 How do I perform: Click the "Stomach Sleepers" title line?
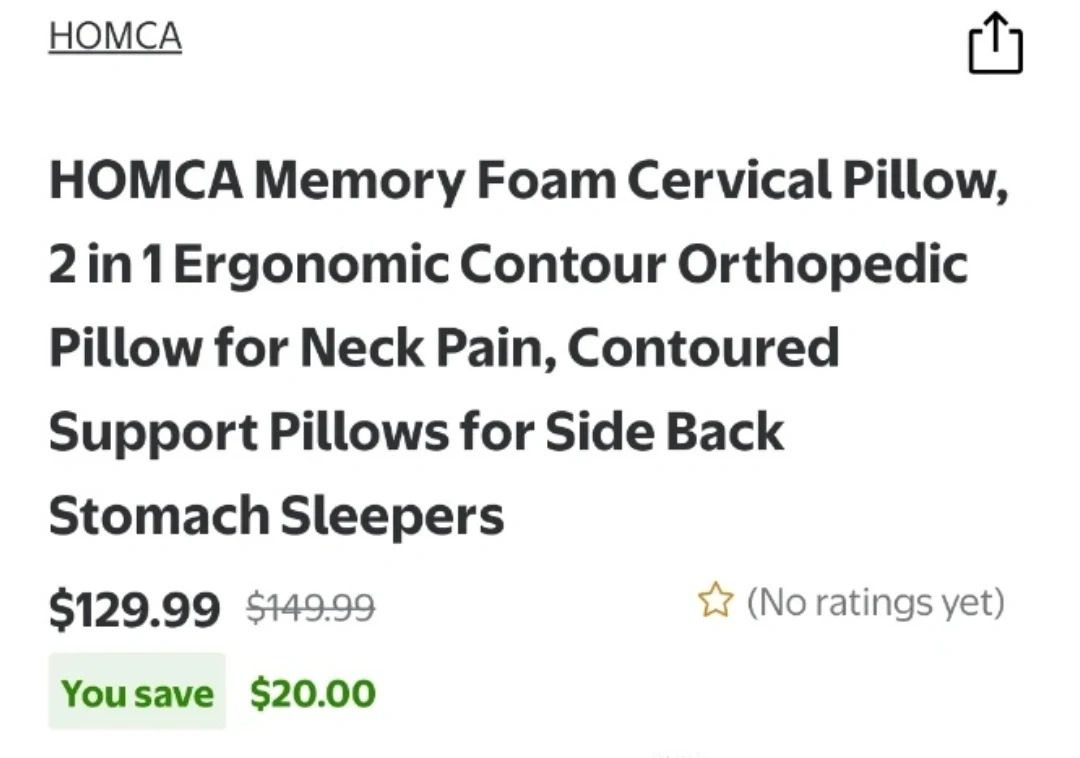click(276, 516)
